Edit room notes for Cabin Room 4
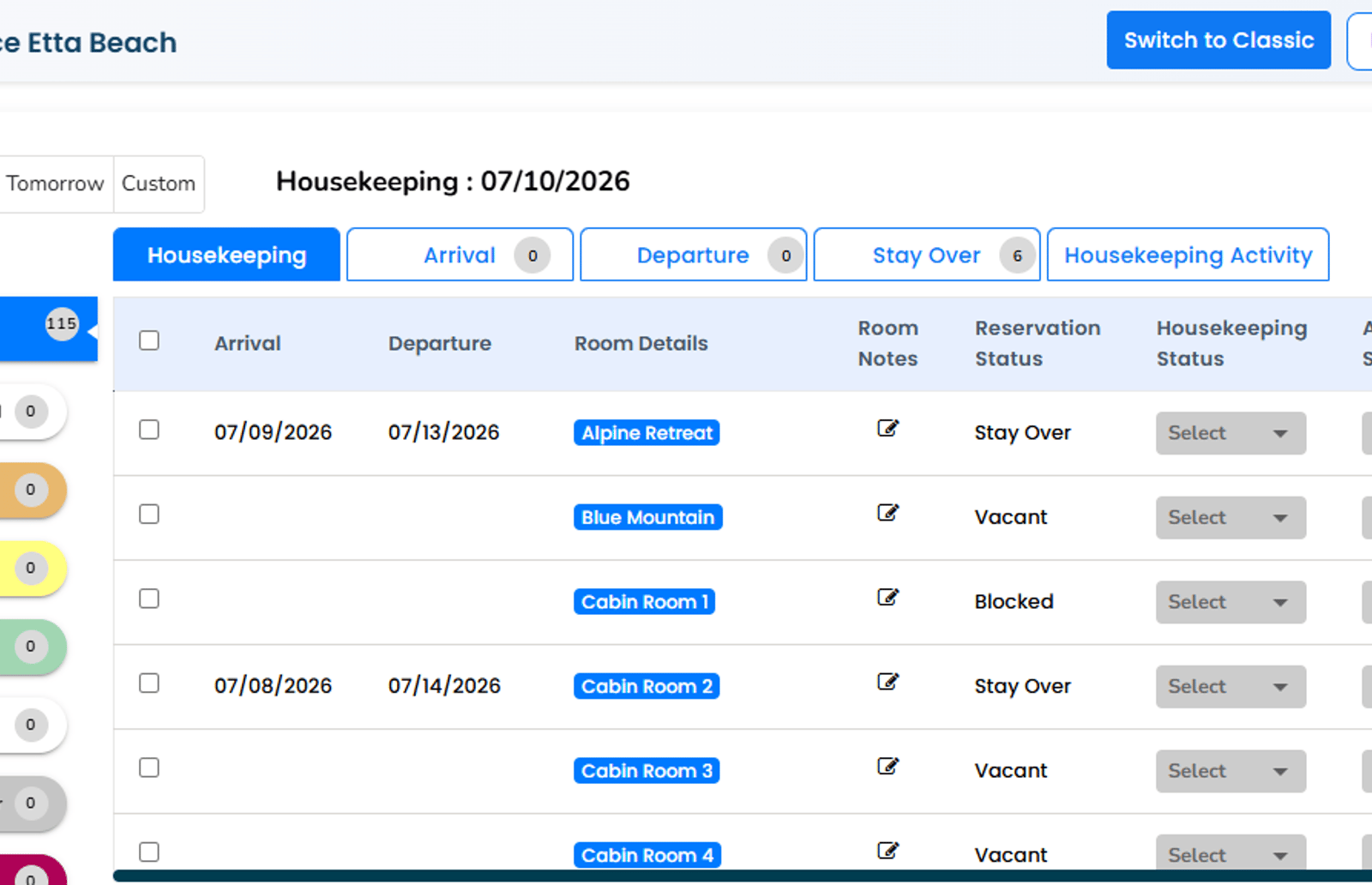The width and height of the screenshot is (1372, 885). [888, 851]
